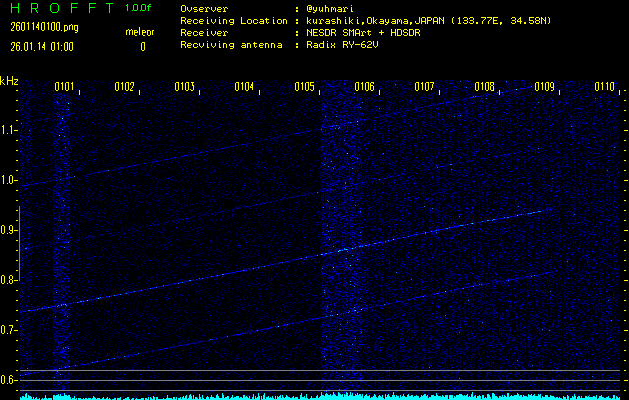Select the 0105 time marker
Screen dimensions: 629x400
(x=304, y=87)
